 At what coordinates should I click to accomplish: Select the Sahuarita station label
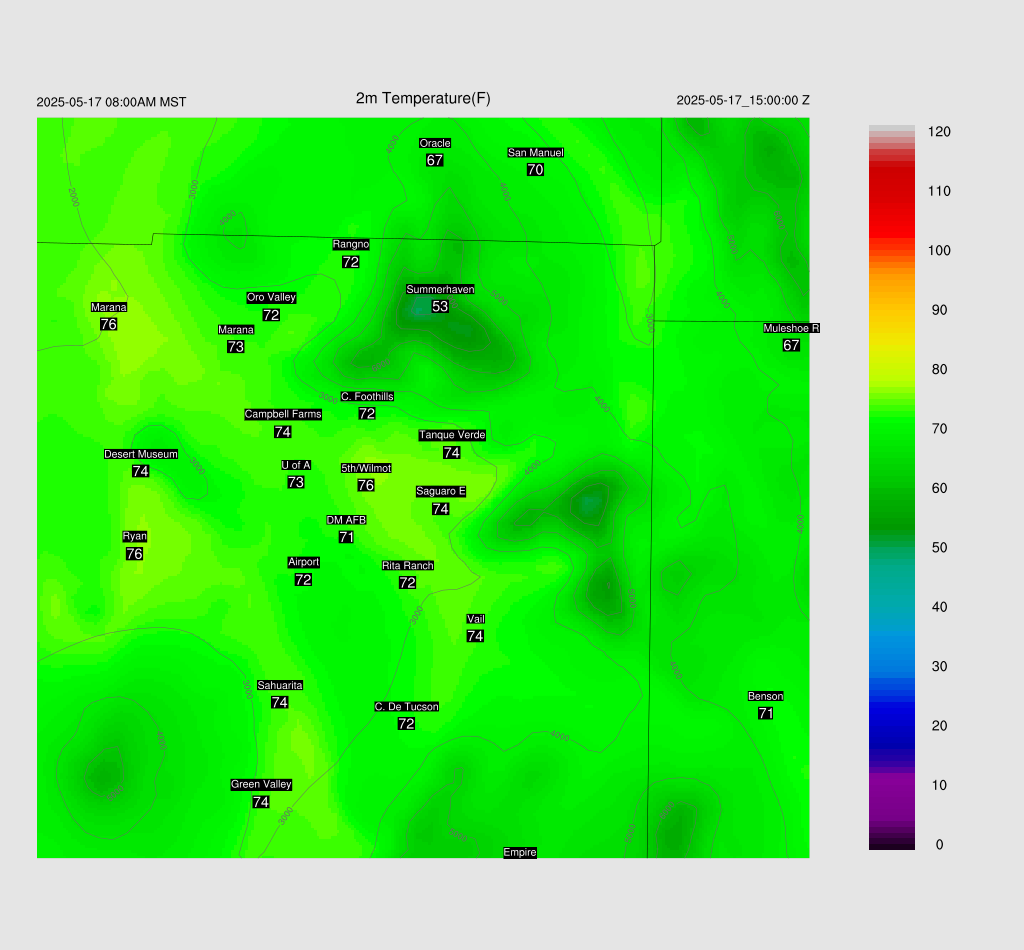280,686
